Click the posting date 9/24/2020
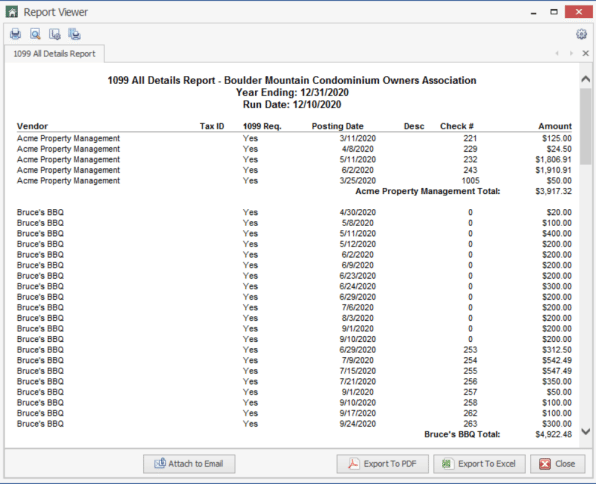 click(x=357, y=424)
